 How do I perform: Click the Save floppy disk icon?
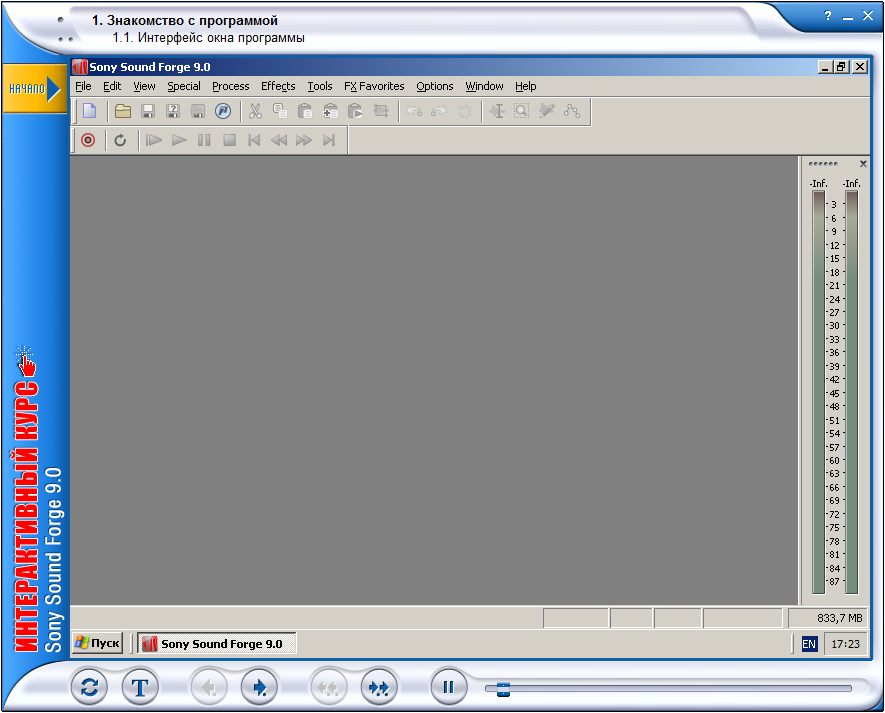148,111
